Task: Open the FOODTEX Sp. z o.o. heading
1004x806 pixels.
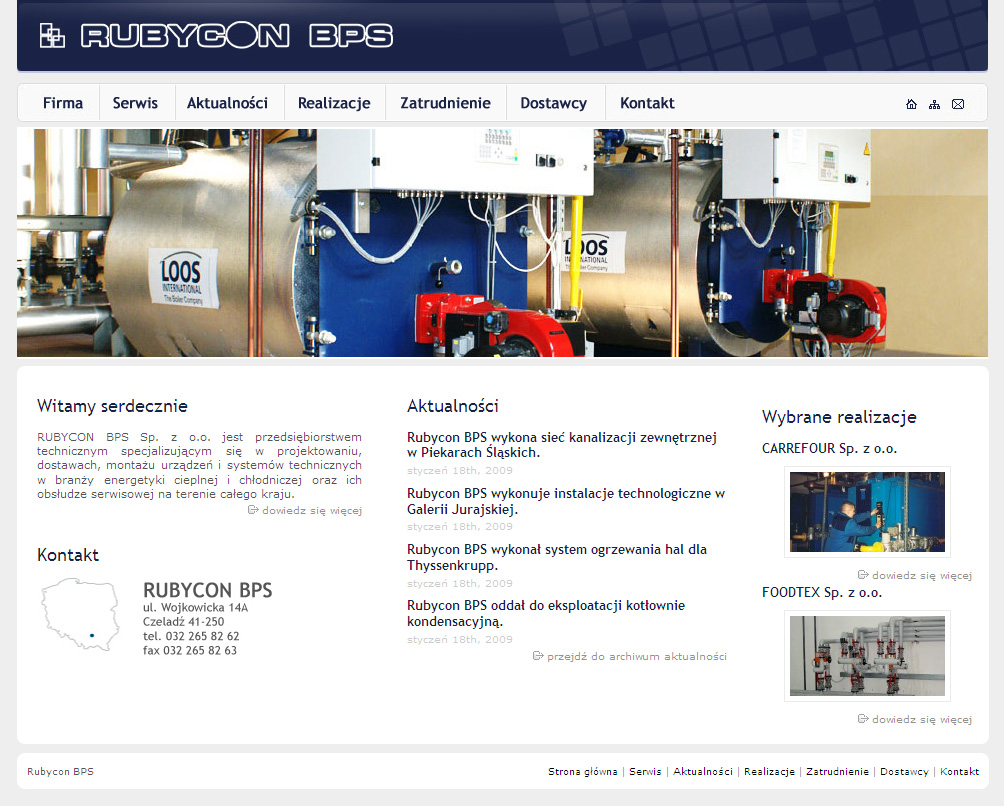Action: tap(822, 592)
